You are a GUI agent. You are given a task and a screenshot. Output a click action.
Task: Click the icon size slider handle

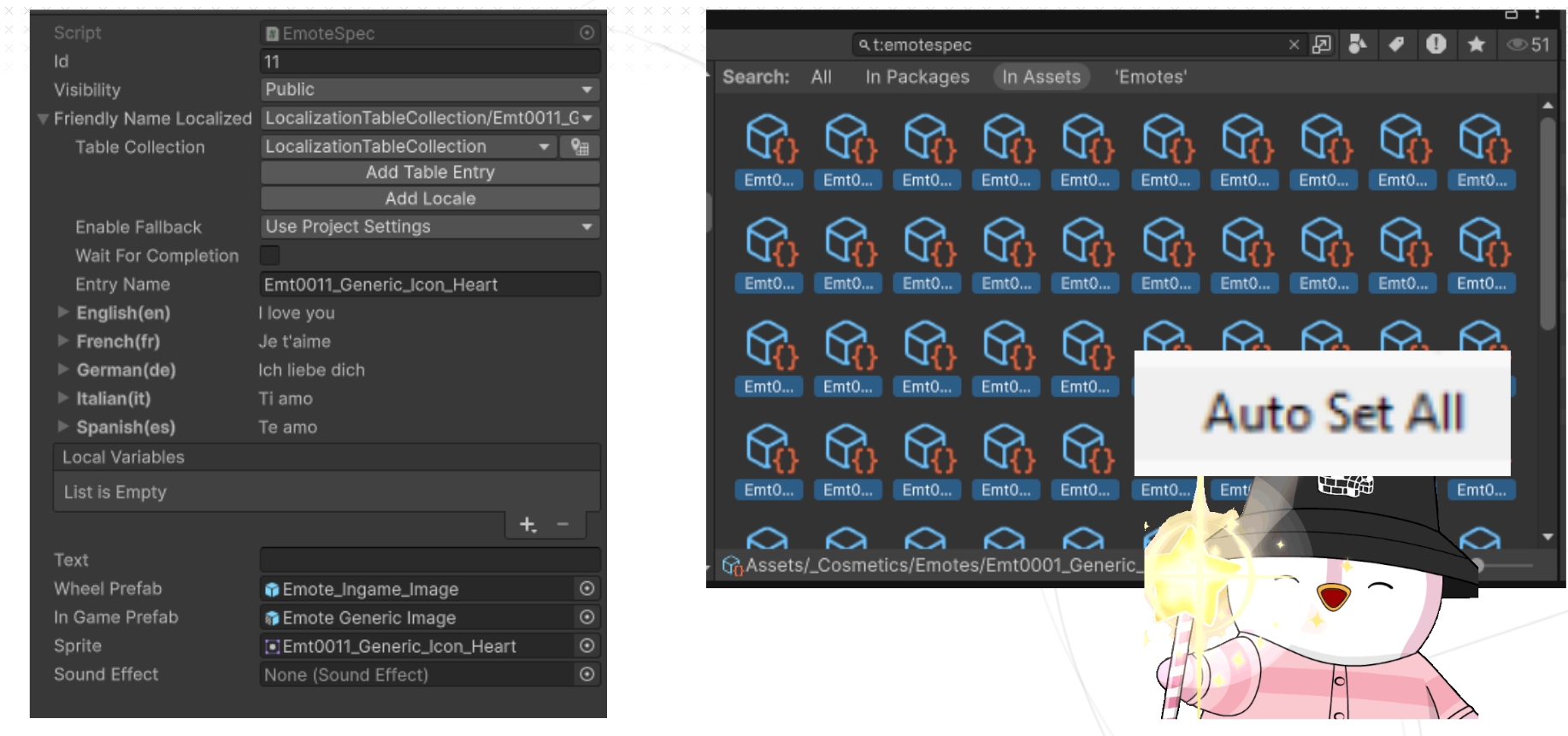pyautogui.click(x=1479, y=565)
